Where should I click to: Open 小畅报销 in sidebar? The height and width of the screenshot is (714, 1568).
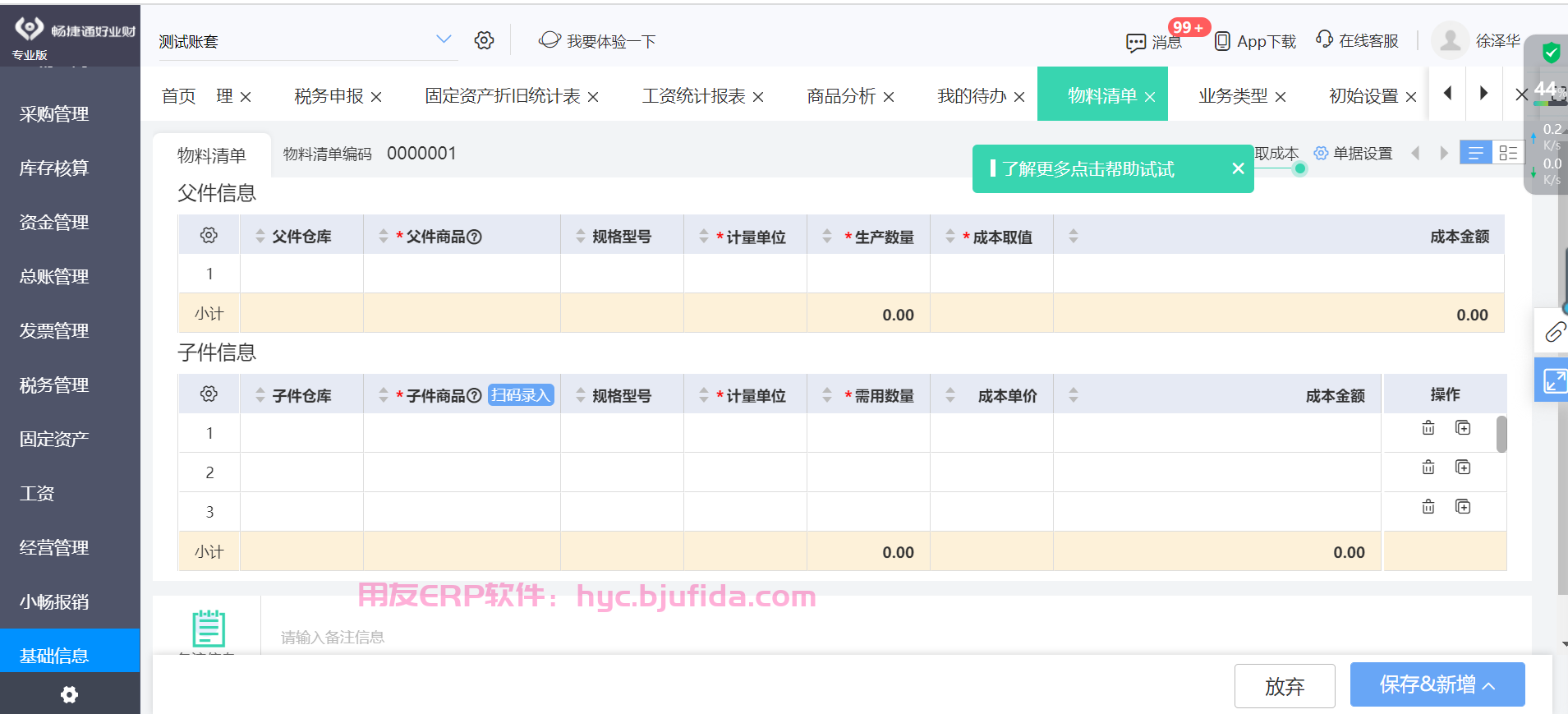point(54,602)
